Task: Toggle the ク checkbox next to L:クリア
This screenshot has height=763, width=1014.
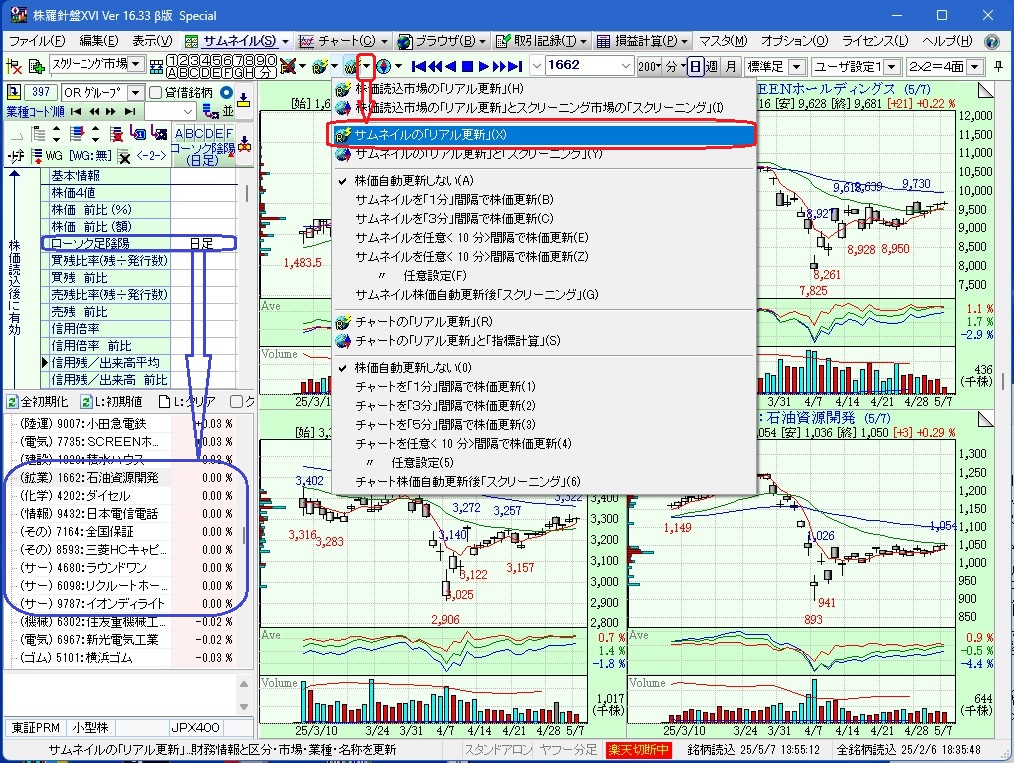Action: pyautogui.click(x=237, y=402)
